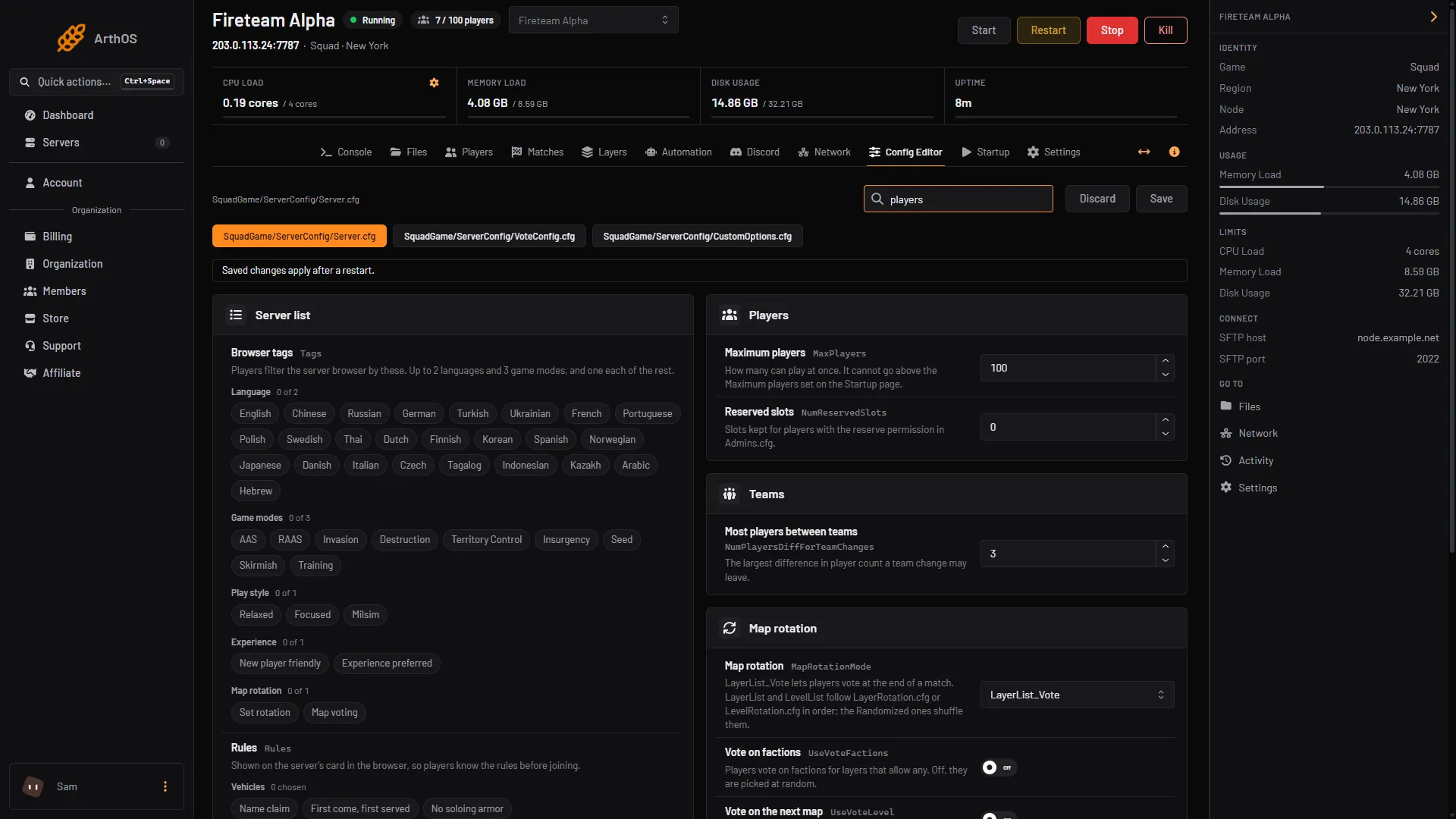Select the New player friendly tag
The image size is (1456, 819).
280,663
